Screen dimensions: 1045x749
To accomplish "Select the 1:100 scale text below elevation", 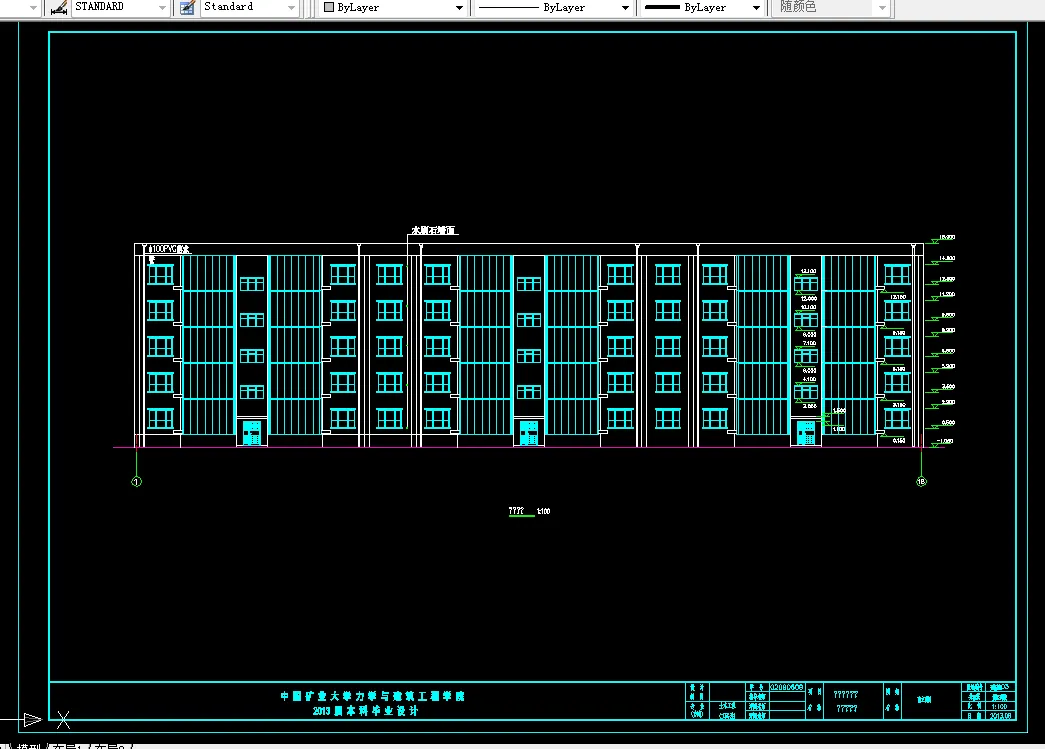I will coord(543,511).
